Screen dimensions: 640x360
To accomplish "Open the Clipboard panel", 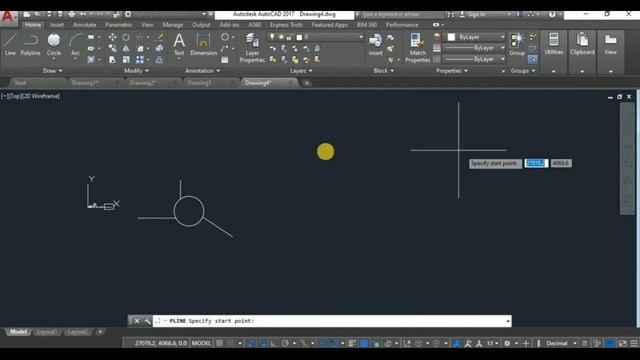I will [582, 44].
